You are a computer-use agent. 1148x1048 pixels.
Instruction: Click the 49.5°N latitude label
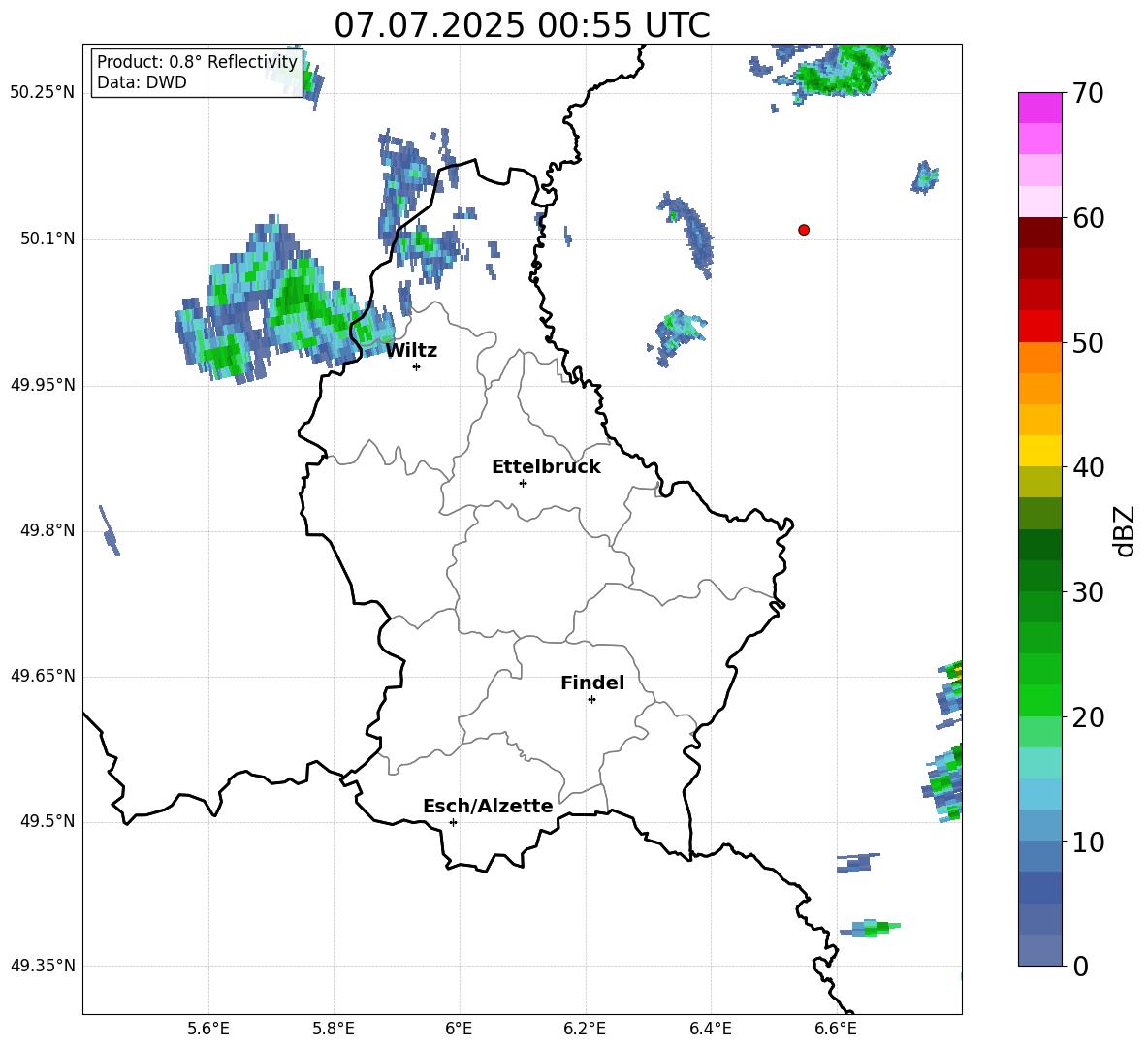click(48, 821)
